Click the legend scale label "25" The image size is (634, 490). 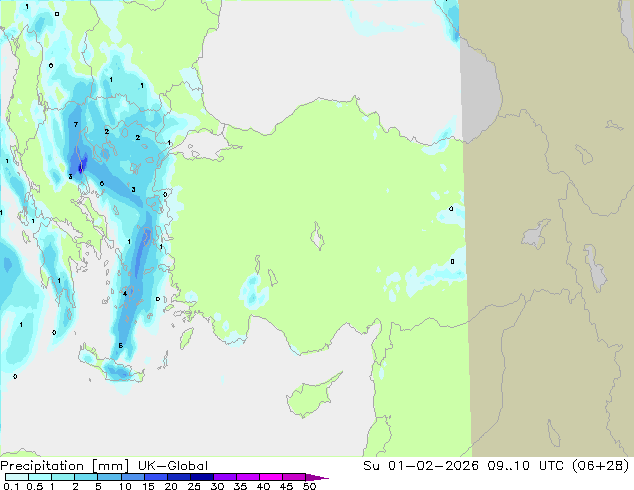tap(194, 486)
